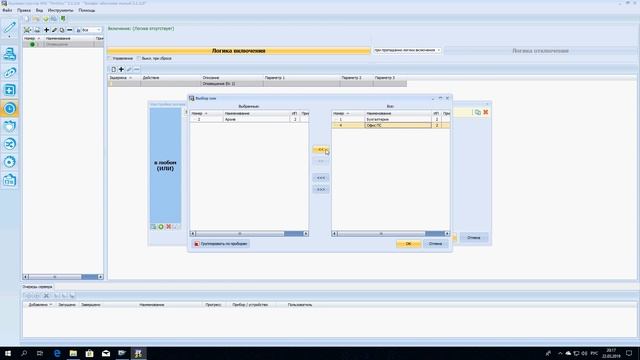Screen dimensions: 640x360
Task: Sort by 'Задержка' column in logic table
Action: click(124, 78)
